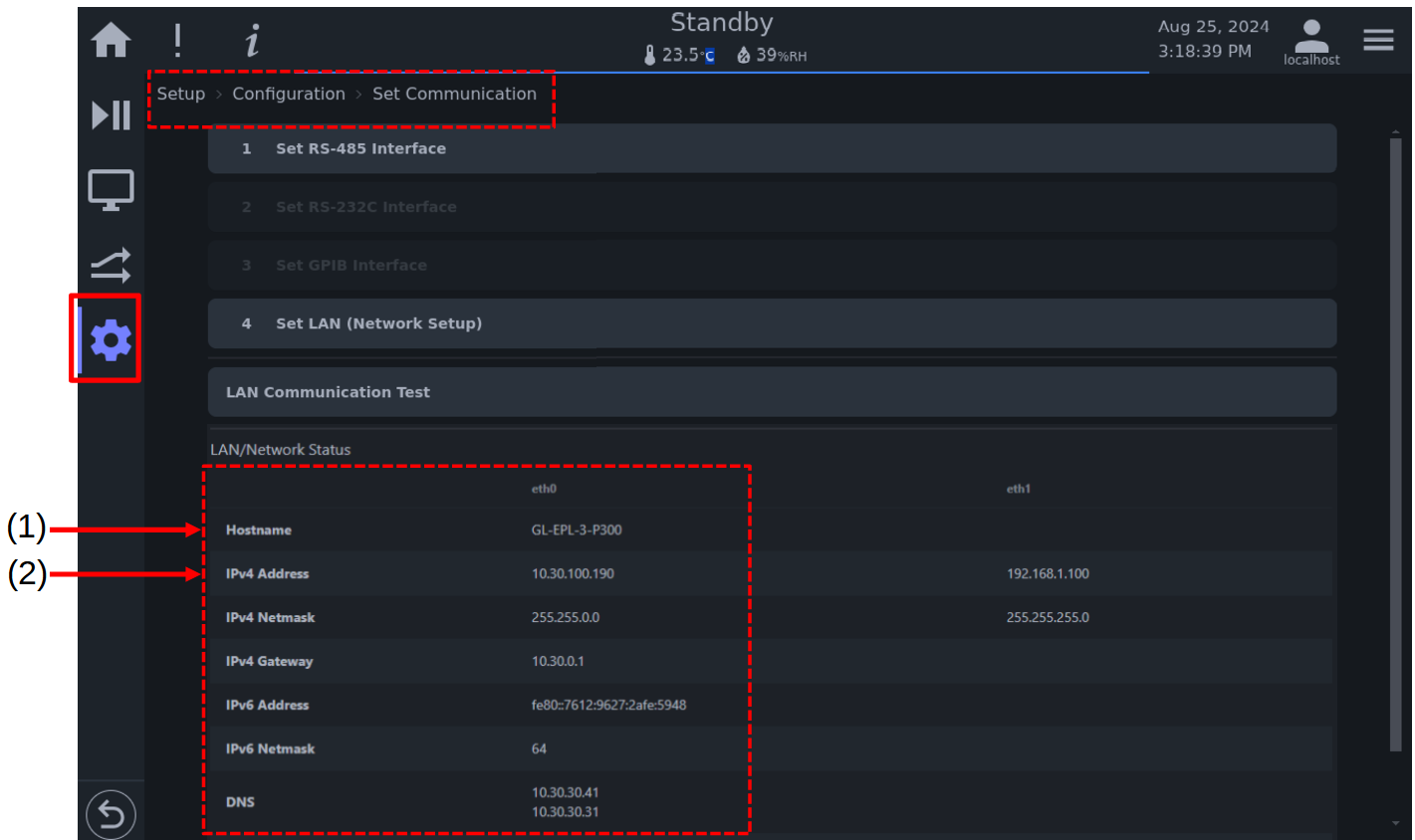The image size is (1415, 840).
Task: Open the information 'i' icon
Action: click(x=252, y=41)
